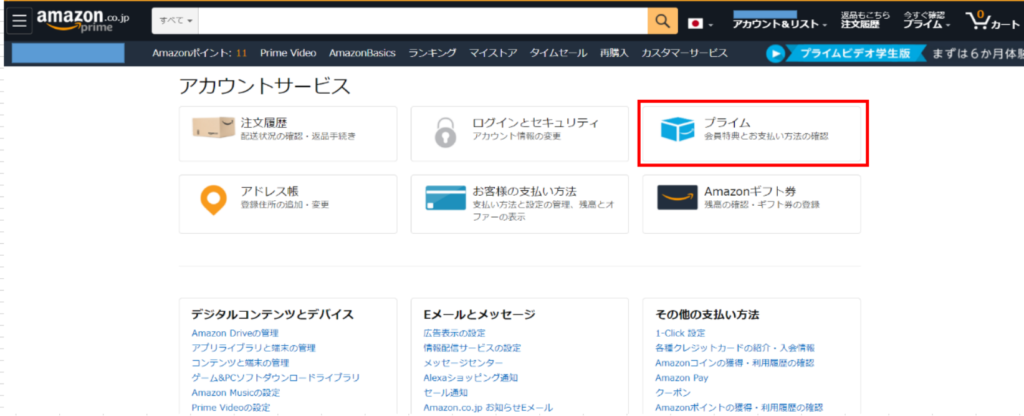Open the hamburger menu icon

click(20, 21)
